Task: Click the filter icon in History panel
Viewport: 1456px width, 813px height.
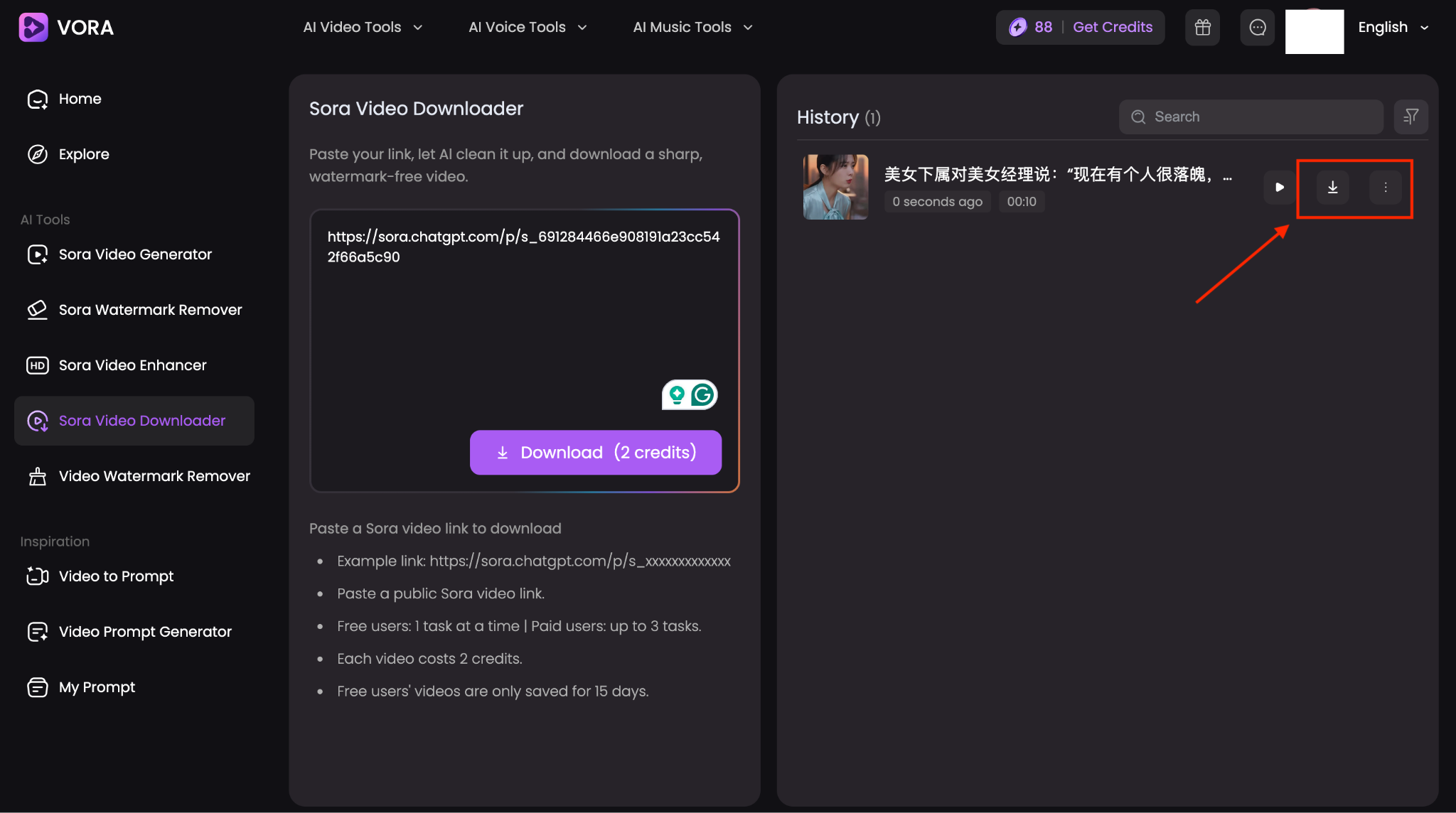Action: [x=1410, y=117]
